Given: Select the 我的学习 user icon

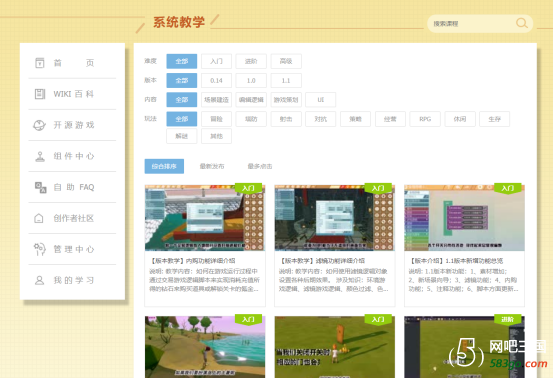Looking at the screenshot, I should point(40,280).
